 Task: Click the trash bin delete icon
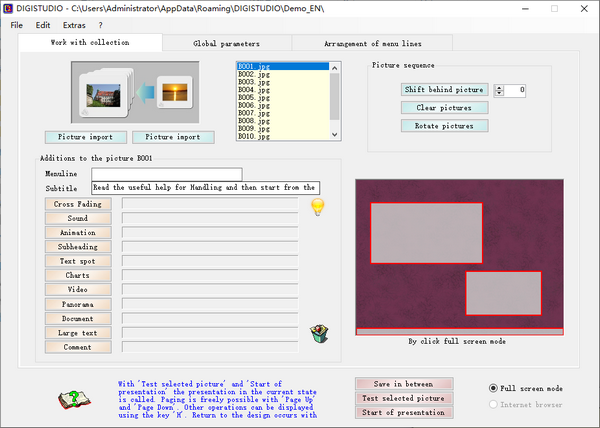point(319,334)
